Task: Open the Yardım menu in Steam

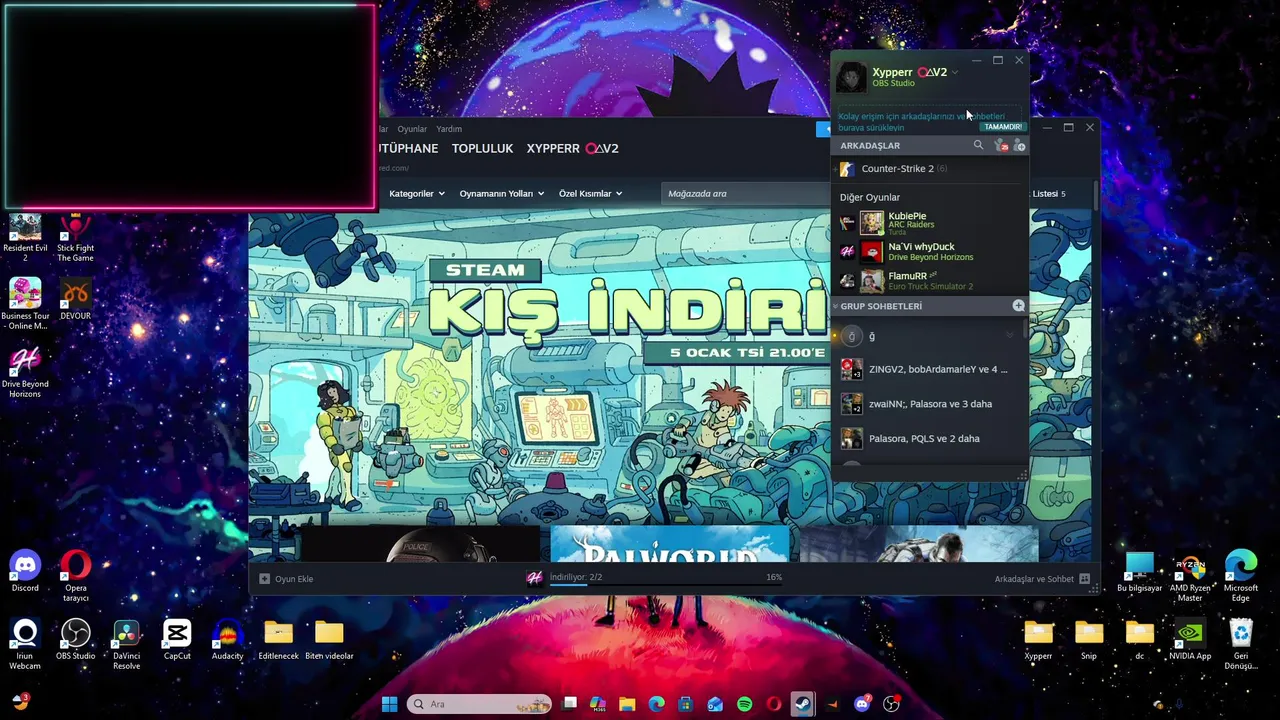Action: tap(449, 129)
